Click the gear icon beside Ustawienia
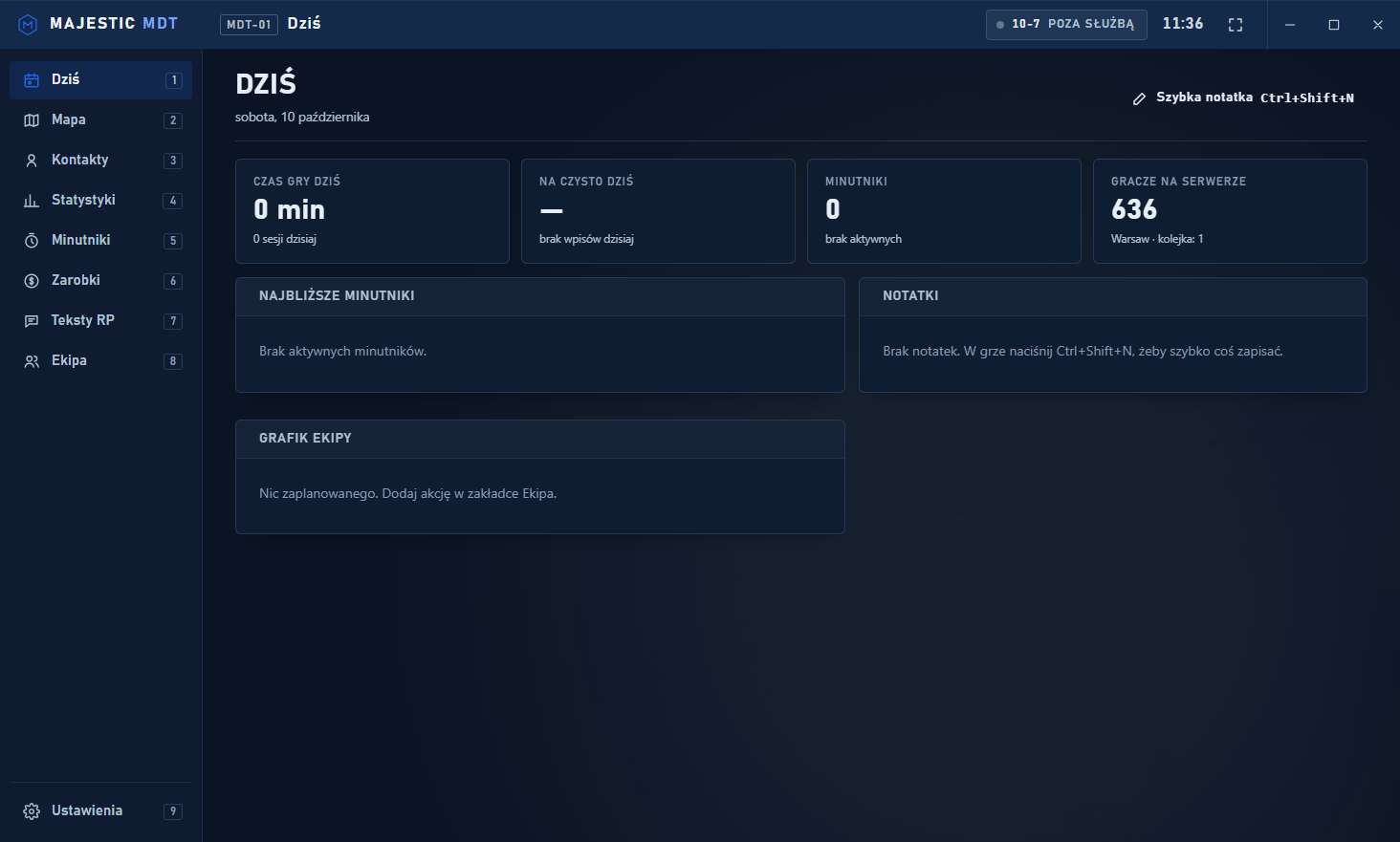Image resolution: width=1400 pixels, height=842 pixels. (x=32, y=811)
